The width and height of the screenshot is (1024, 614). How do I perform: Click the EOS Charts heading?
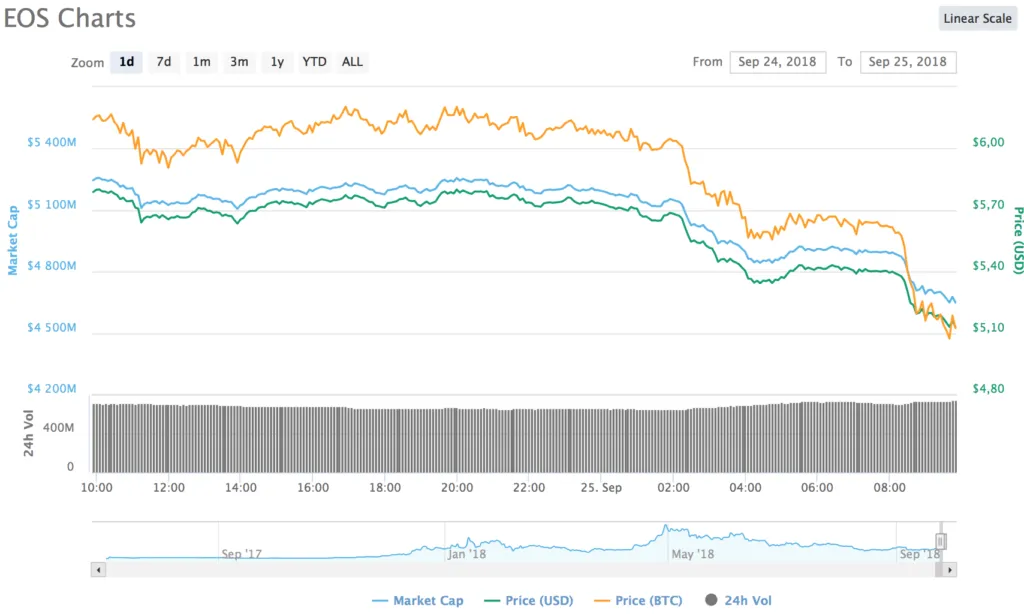[70, 18]
